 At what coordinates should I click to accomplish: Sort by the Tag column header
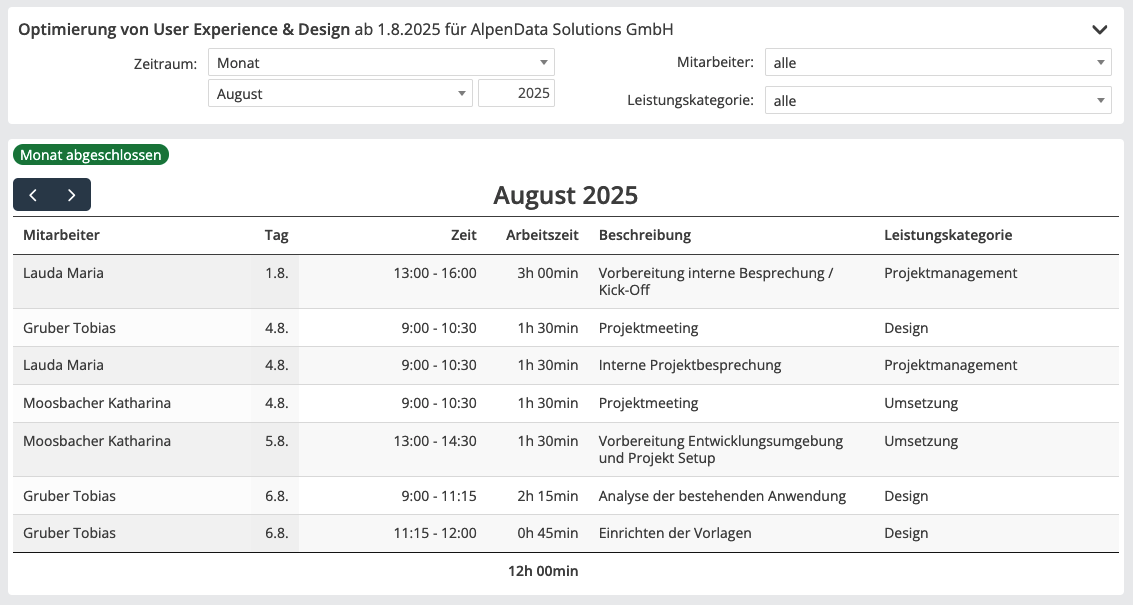[x=276, y=235]
